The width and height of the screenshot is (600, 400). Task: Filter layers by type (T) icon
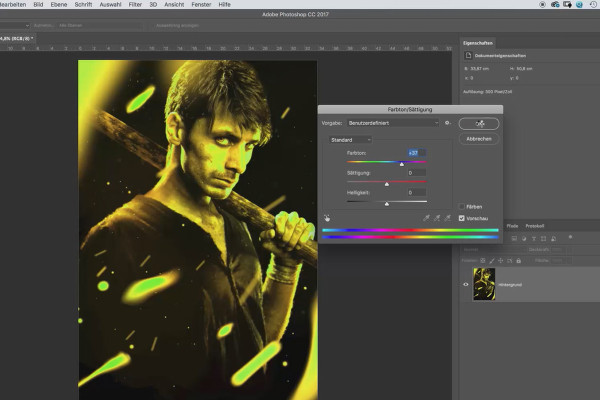pos(534,238)
